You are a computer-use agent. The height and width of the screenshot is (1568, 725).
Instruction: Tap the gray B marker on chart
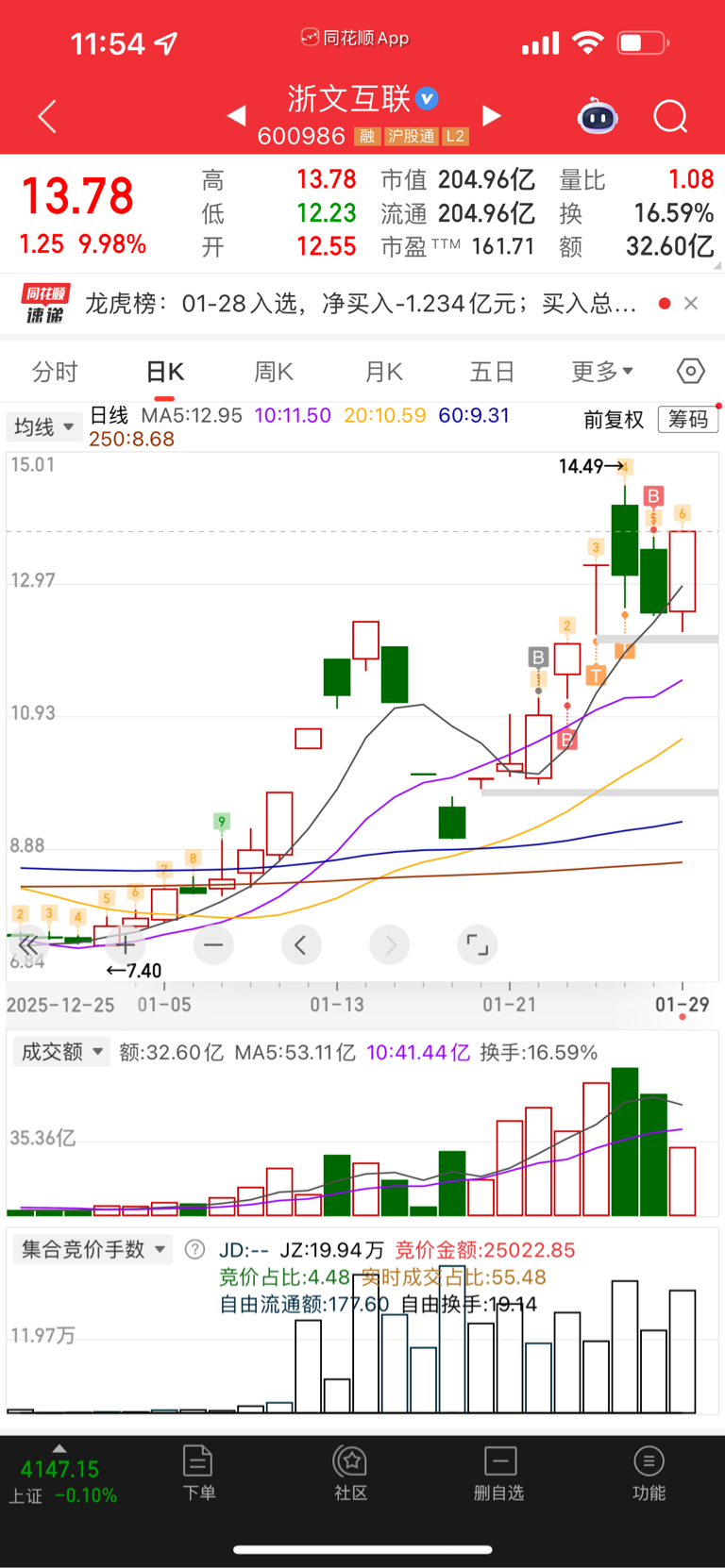(x=538, y=658)
